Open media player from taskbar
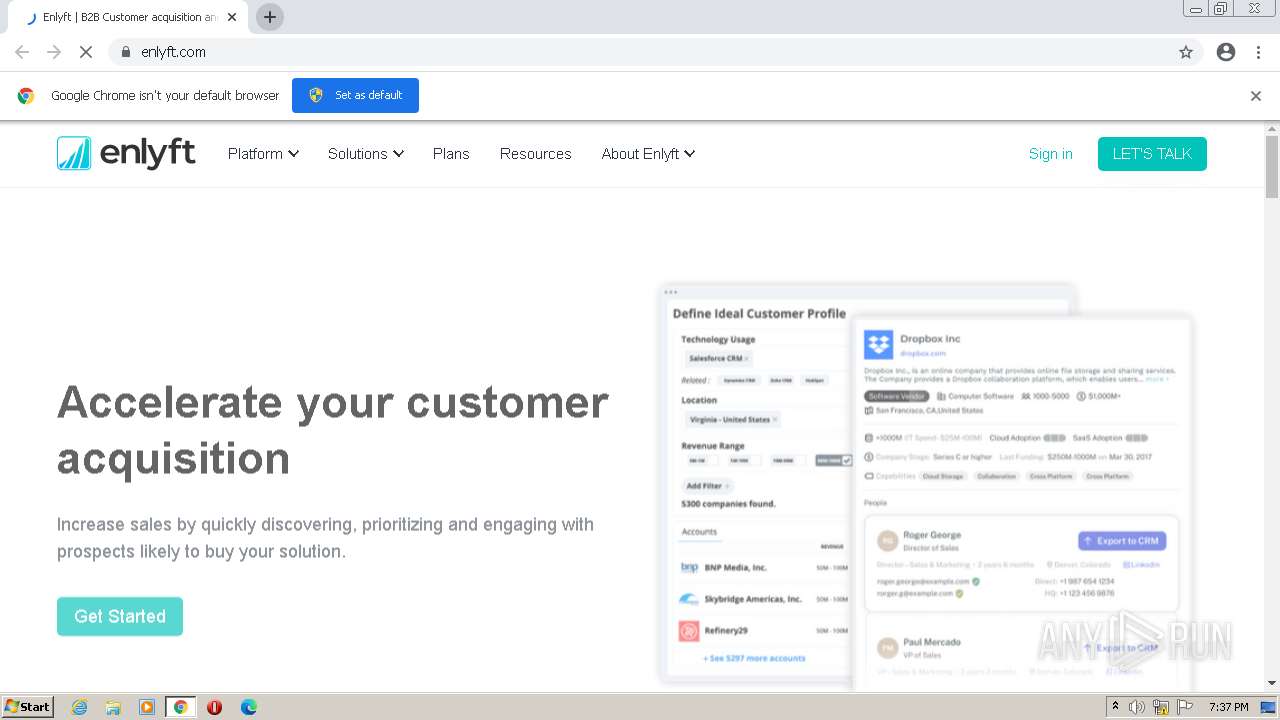 pyautogui.click(x=147, y=707)
